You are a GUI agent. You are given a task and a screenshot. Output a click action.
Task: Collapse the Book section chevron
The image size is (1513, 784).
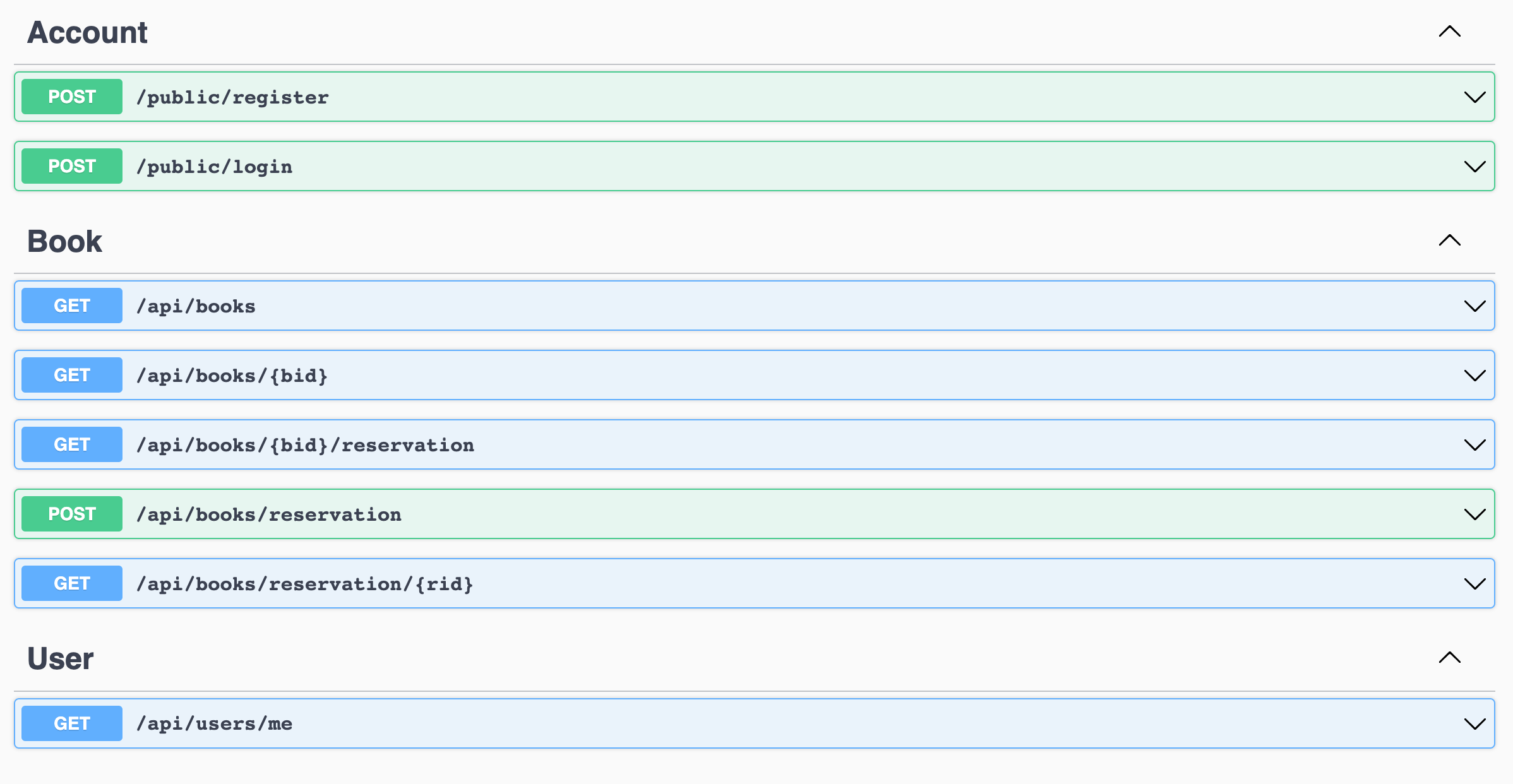point(1449,241)
